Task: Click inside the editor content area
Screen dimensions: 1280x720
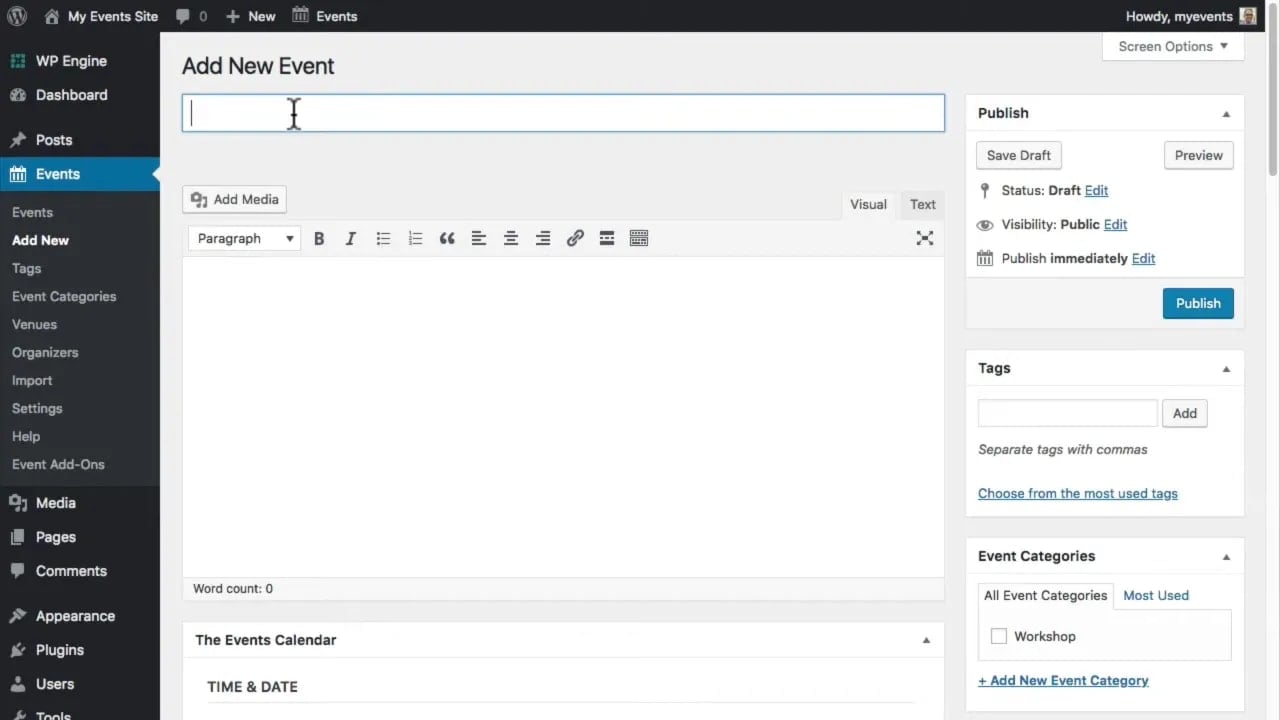Action: (563, 417)
